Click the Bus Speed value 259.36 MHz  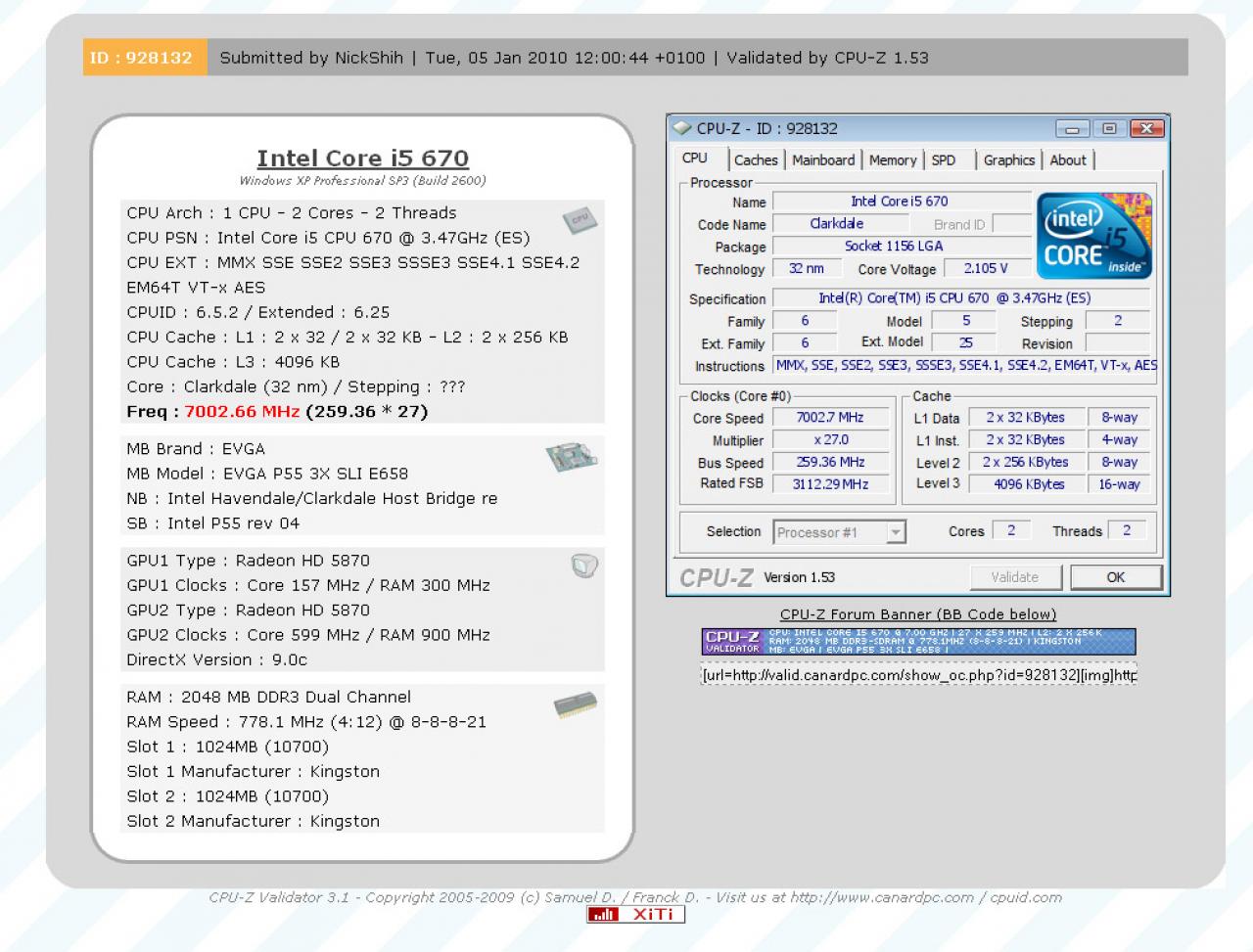click(830, 463)
